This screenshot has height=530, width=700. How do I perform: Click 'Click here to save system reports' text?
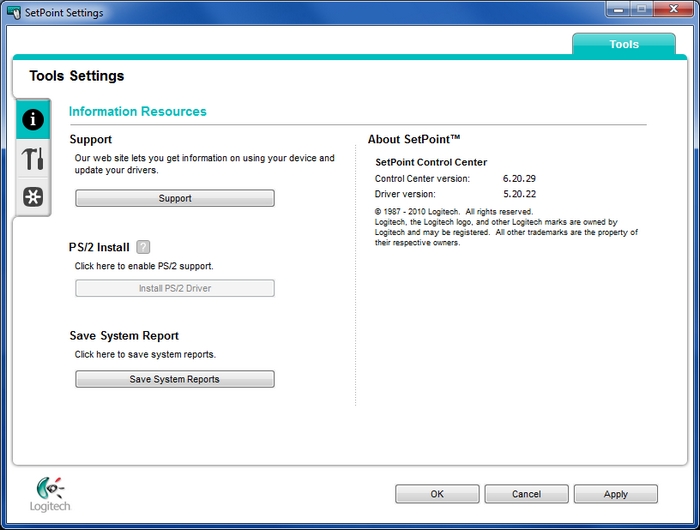pos(145,355)
